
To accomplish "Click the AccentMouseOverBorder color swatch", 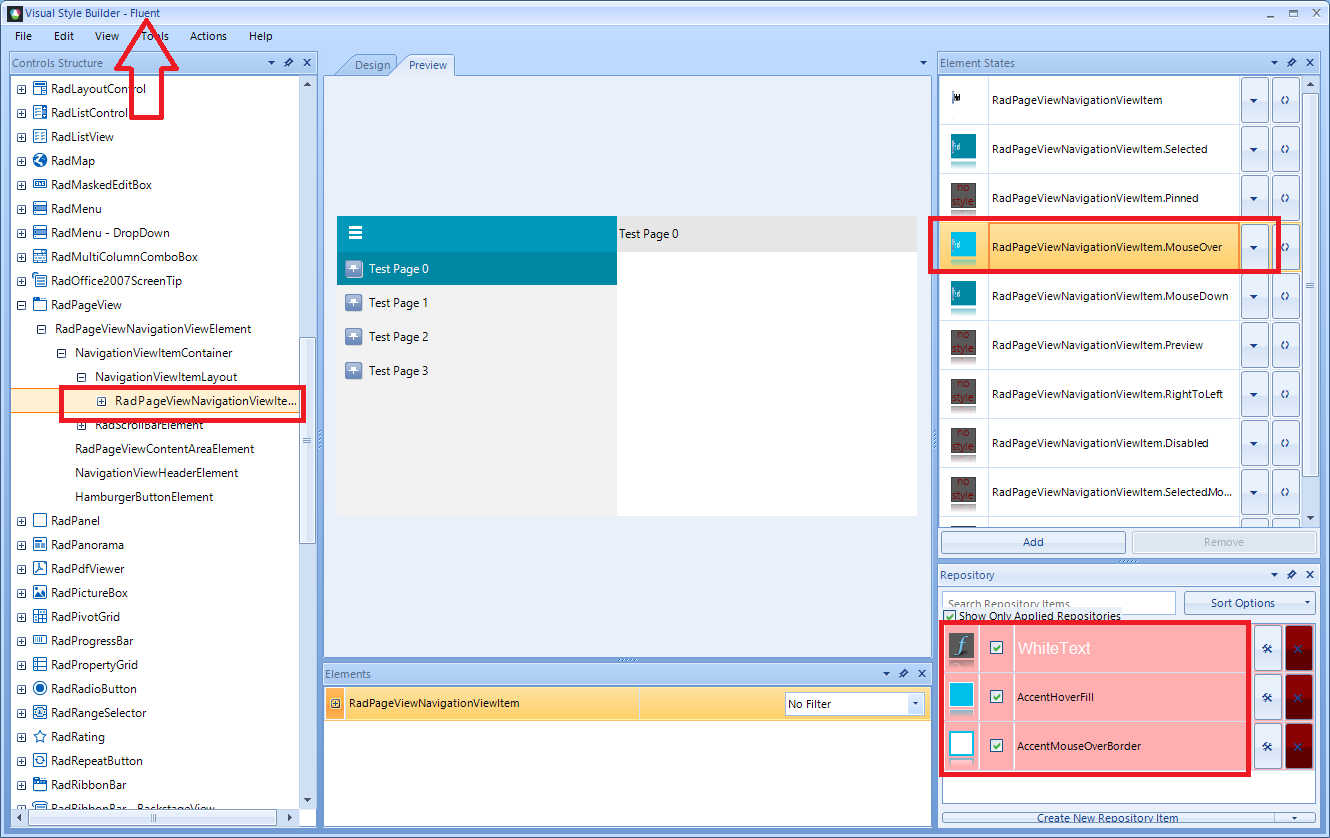I will (961, 744).
